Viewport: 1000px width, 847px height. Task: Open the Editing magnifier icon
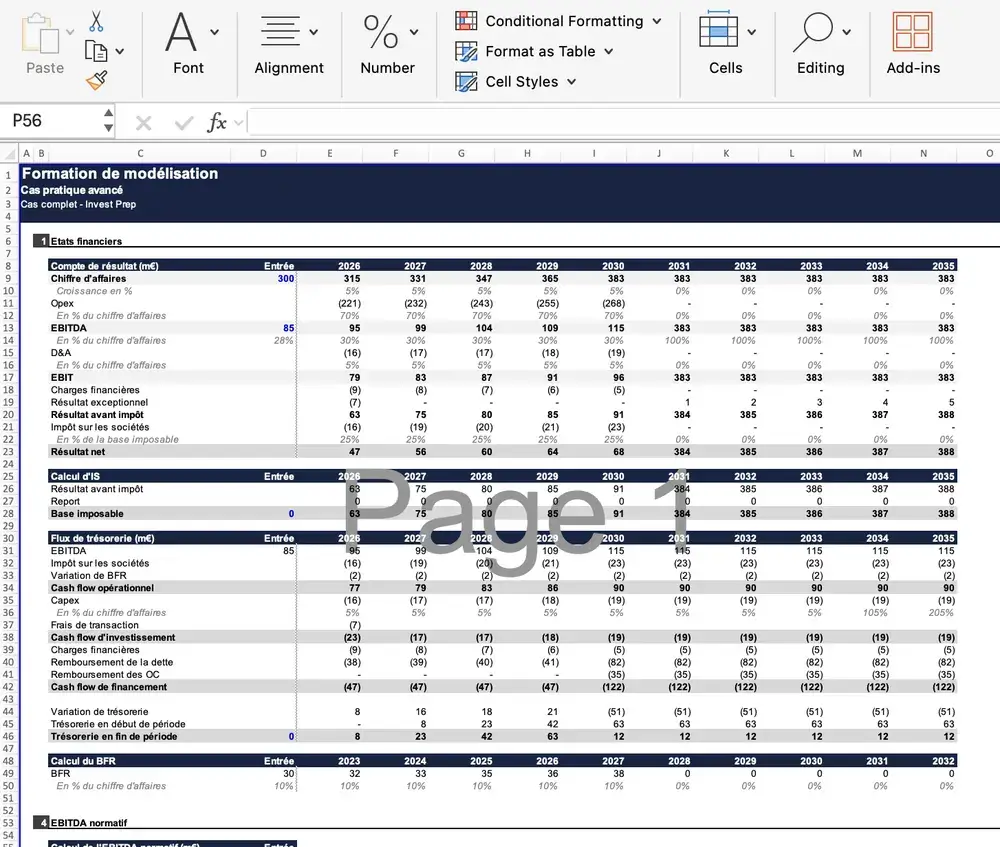coord(812,32)
